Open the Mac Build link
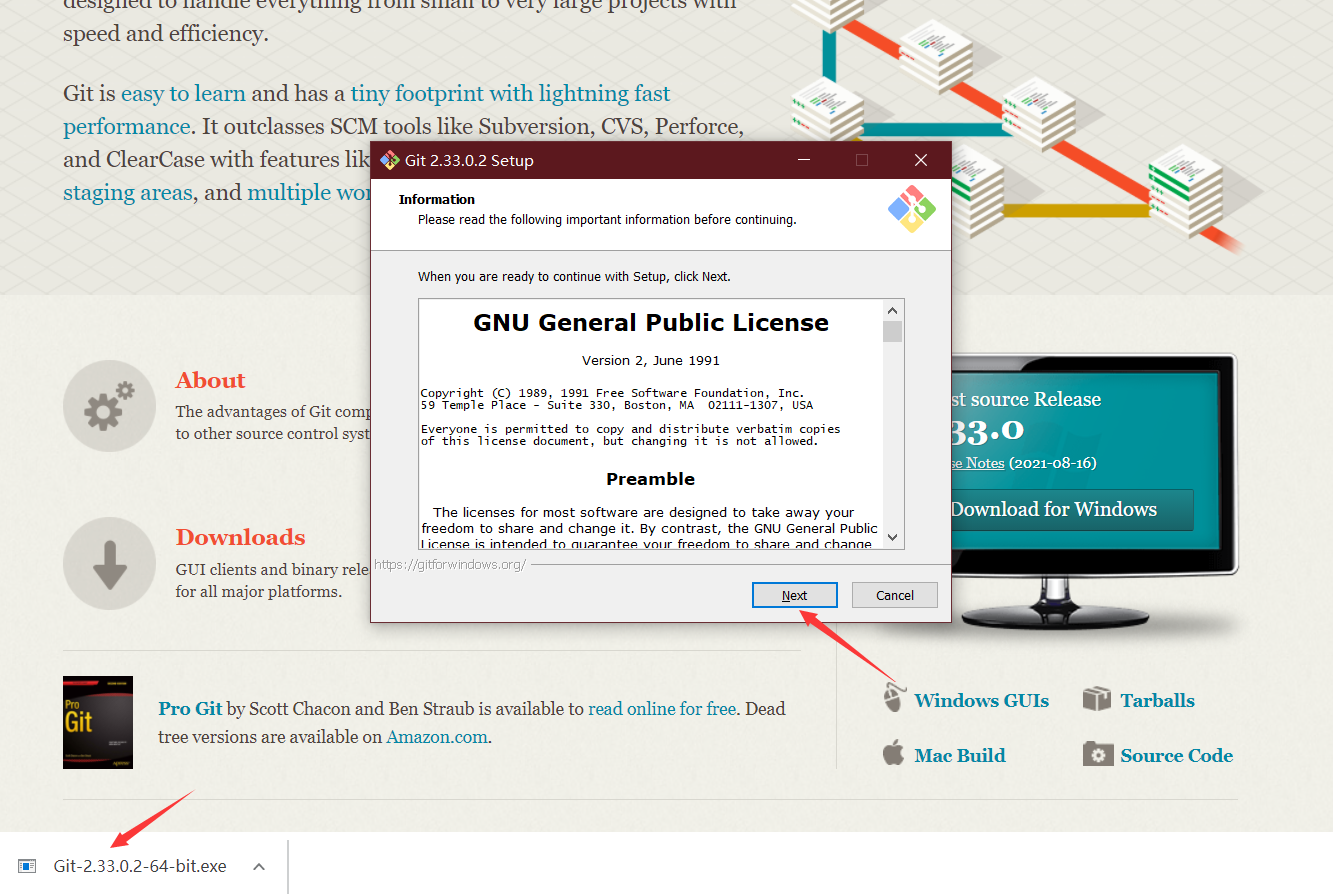The width and height of the screenshot is (1333, 894). pyautogui.click(x=960, y=755)
